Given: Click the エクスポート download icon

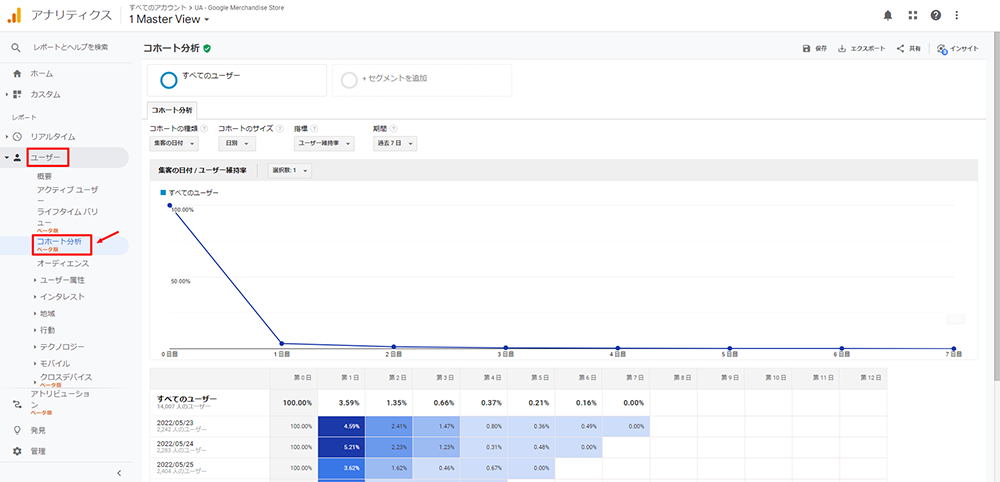Looking at the screenshot, I should 842,48.
